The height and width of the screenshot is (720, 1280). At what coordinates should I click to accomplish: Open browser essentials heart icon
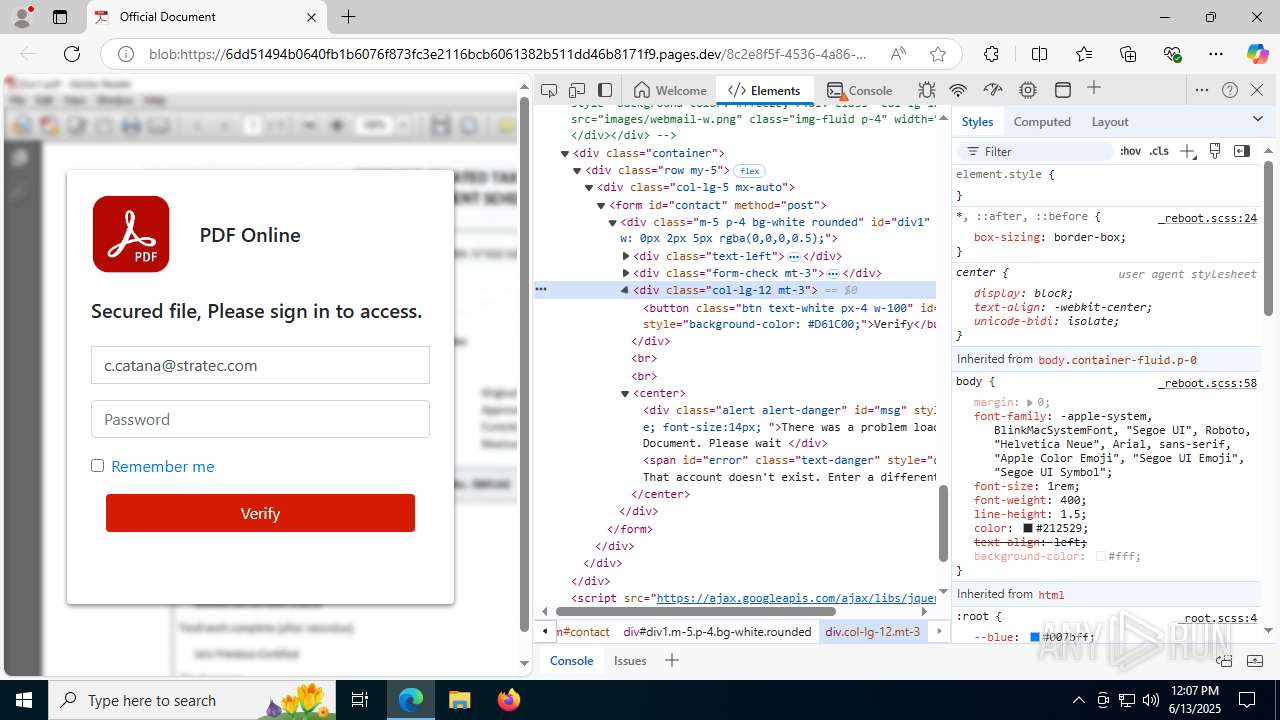(1172, 54)
